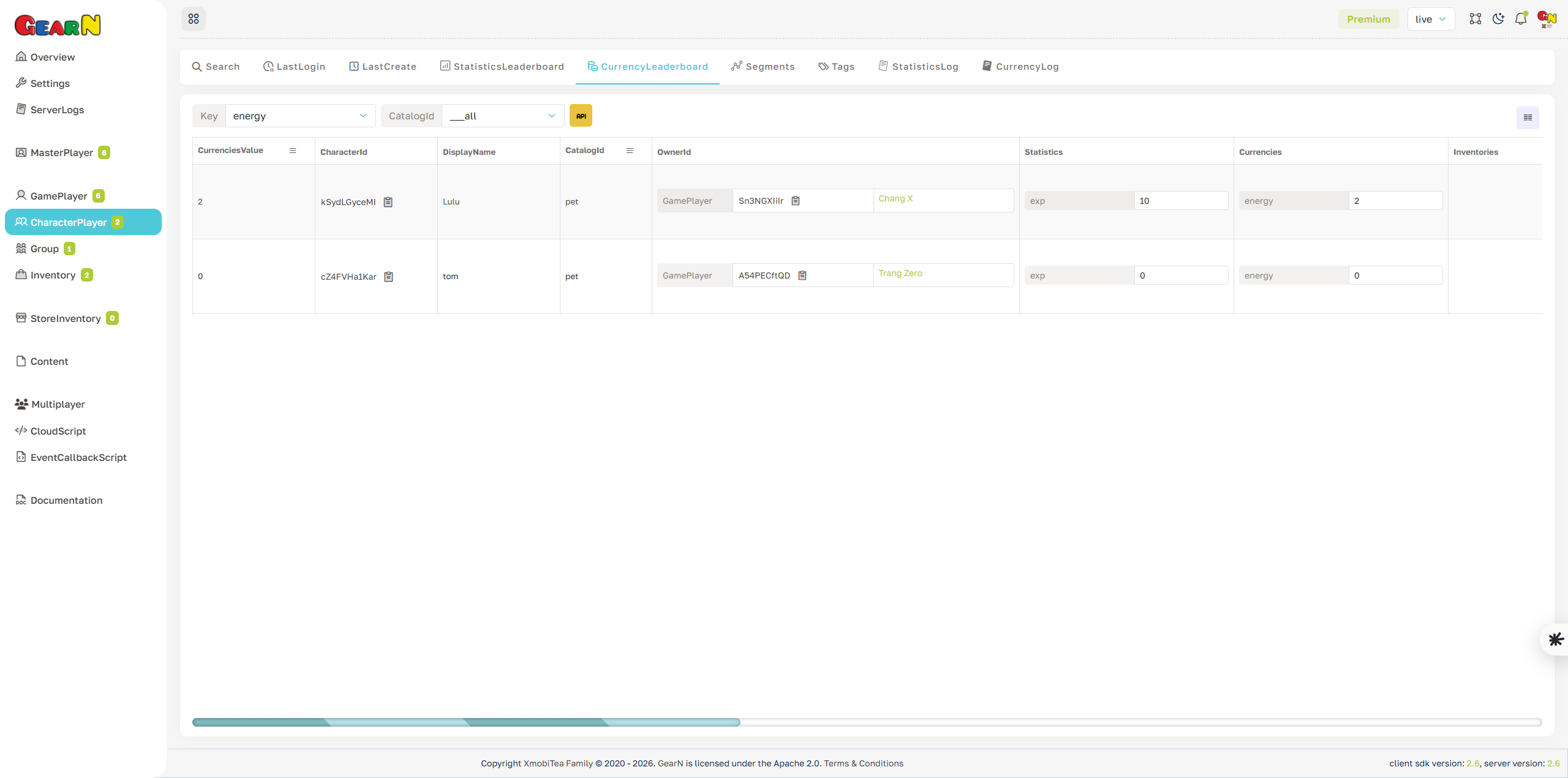Open the Key dropdown showing energy

pyautogui.click(x=300, y=116)
